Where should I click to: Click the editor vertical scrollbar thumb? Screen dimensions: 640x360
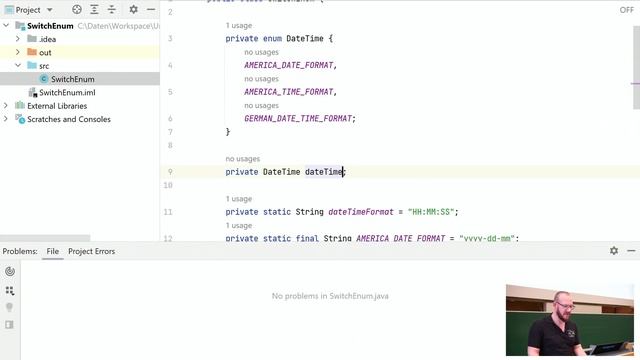(636, 67)
